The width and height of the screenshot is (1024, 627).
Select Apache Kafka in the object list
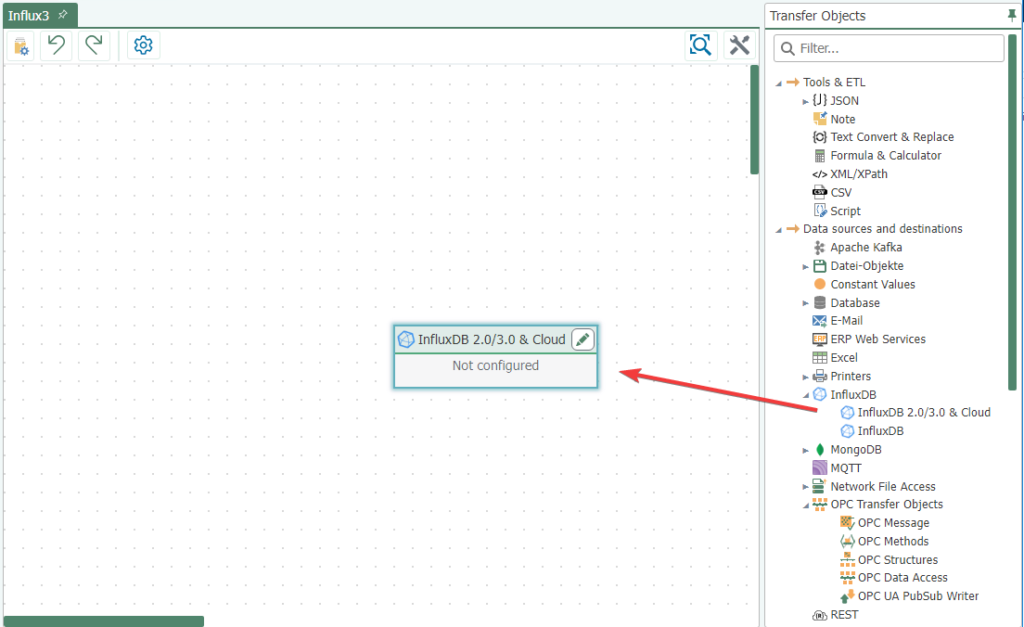pyautogui.click(x=865, y=247)
